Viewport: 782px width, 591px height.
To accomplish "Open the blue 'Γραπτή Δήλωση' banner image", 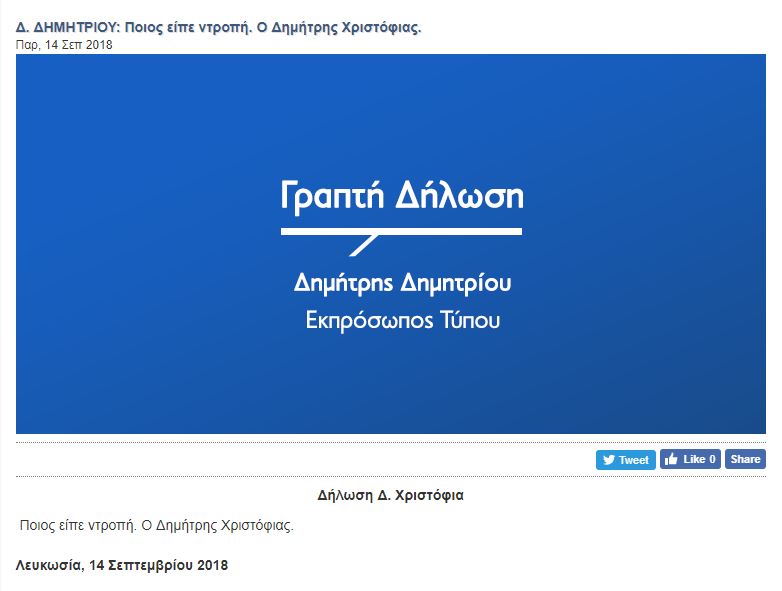I will pos(391,244).
